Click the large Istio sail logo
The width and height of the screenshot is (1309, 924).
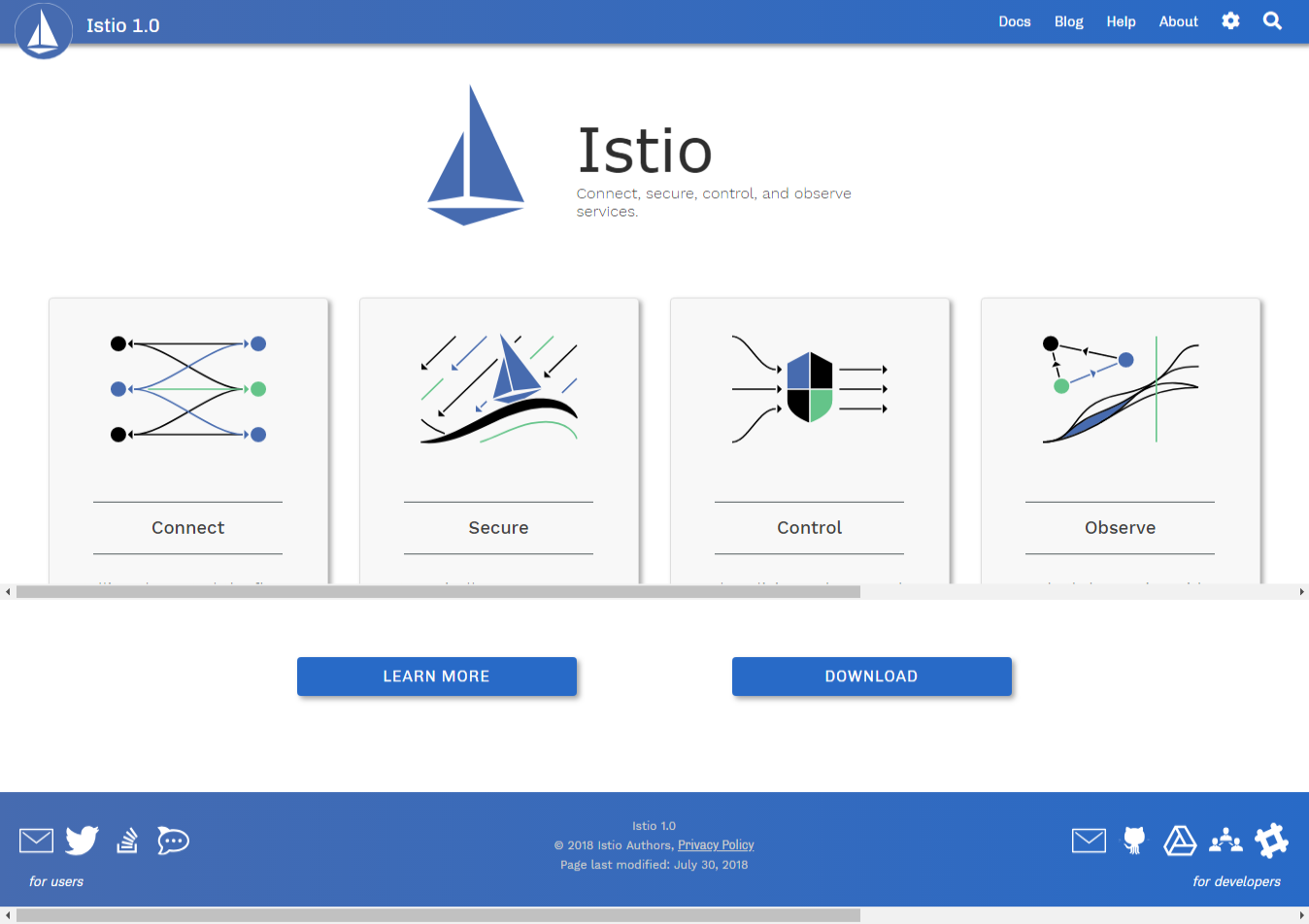476,155
